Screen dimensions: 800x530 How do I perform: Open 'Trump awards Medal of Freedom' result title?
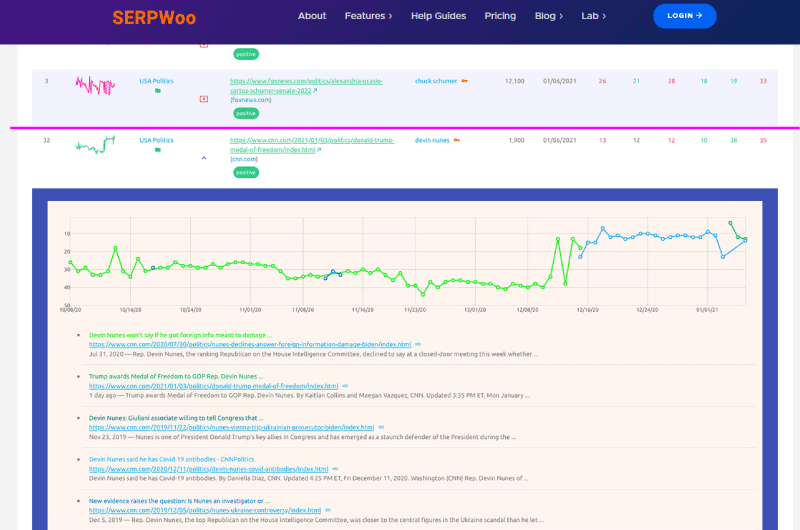click(x=176, y=376)
